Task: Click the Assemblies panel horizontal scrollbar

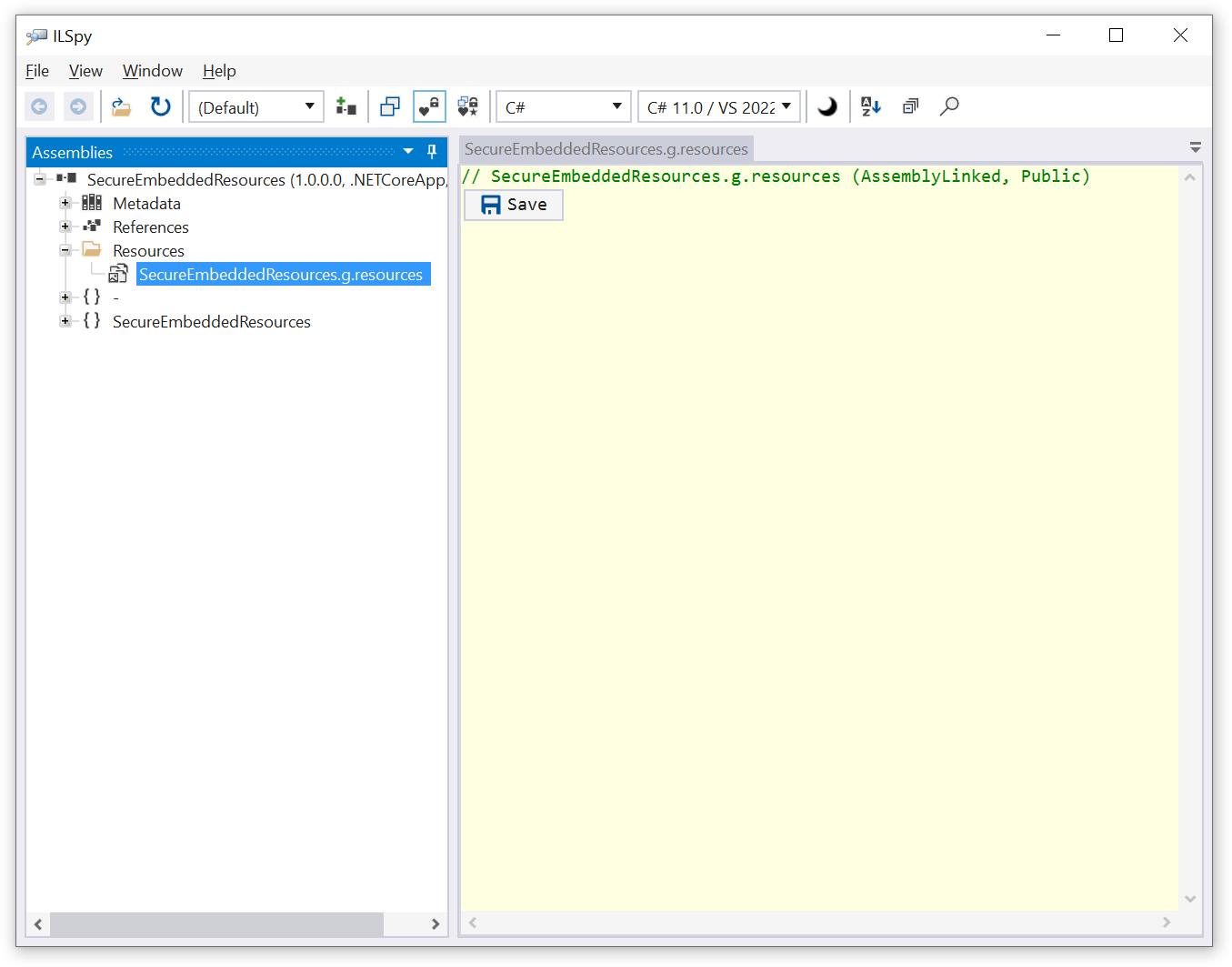Action: pyautogui.click(x=216, y=924)
